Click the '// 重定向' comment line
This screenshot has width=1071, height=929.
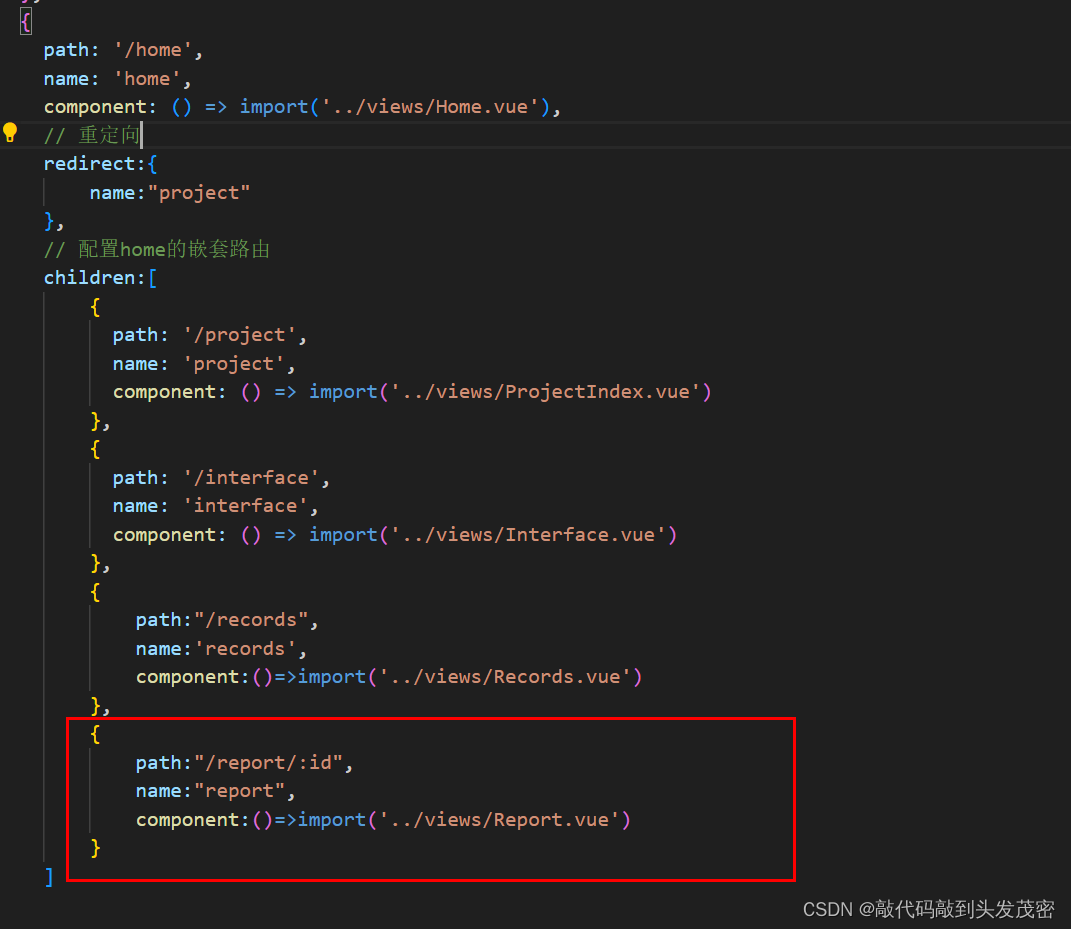[x=92, y=135]
